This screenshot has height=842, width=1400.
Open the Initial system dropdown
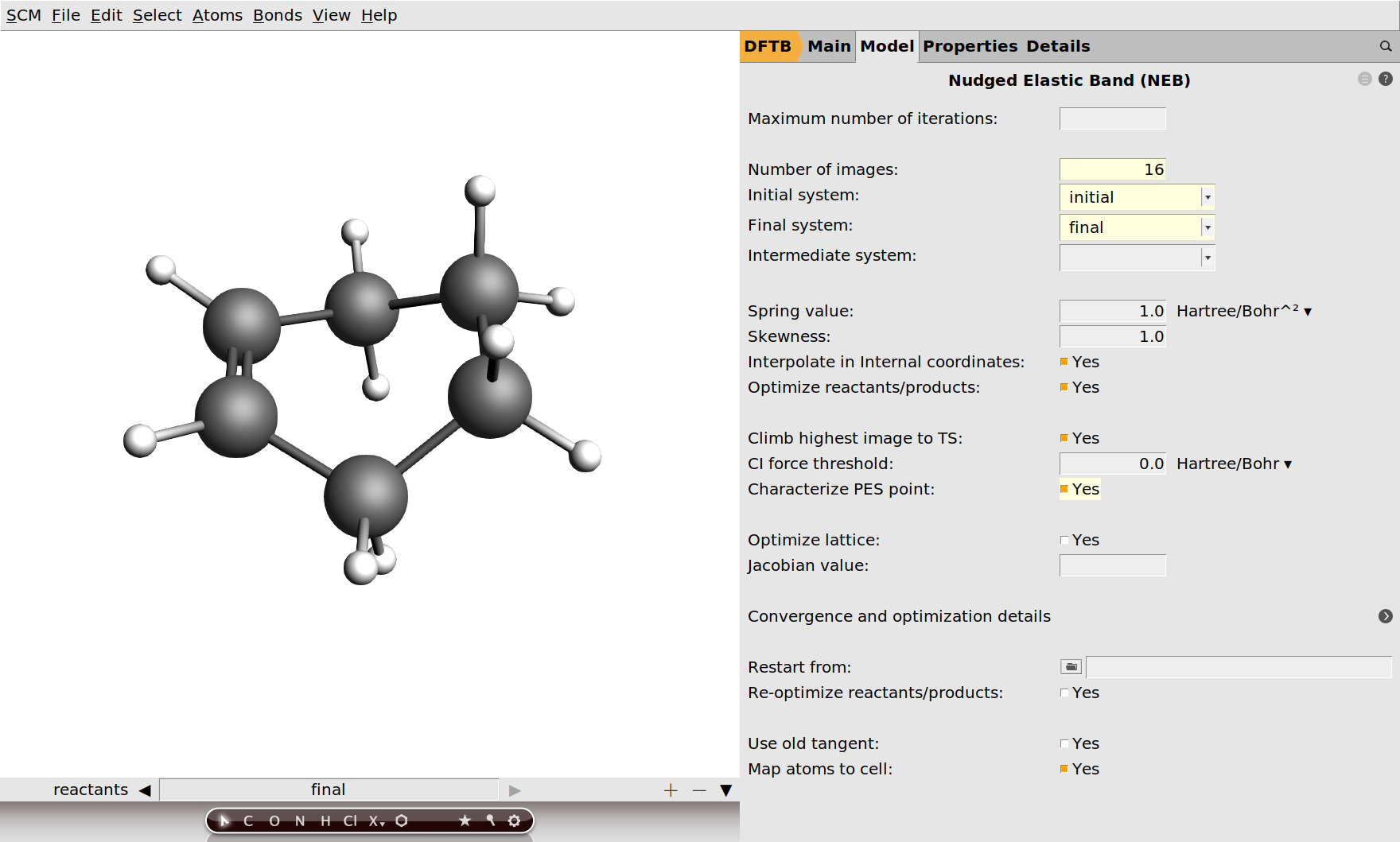[1207, 197]
